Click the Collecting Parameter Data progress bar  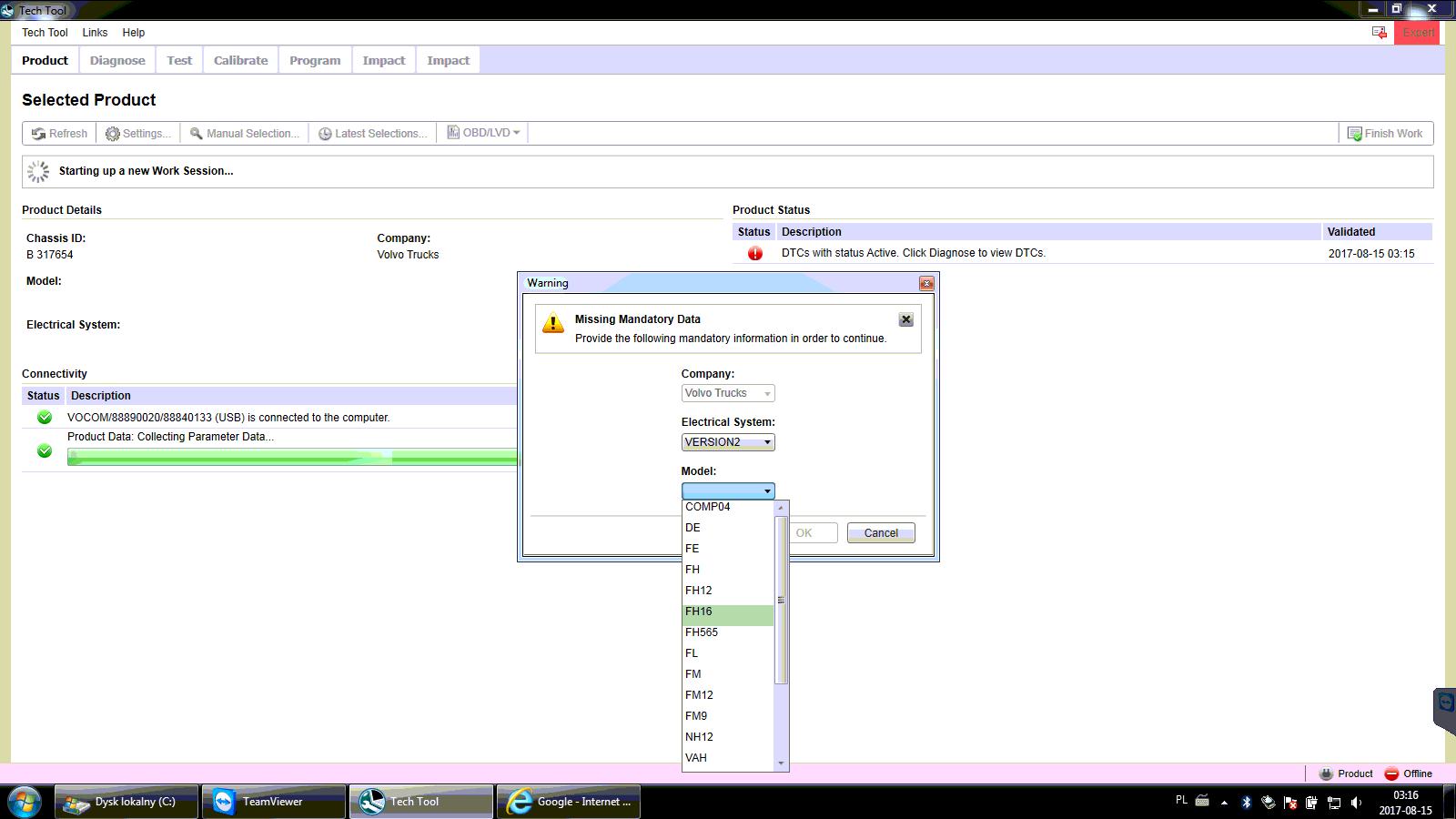coord(292,457)
